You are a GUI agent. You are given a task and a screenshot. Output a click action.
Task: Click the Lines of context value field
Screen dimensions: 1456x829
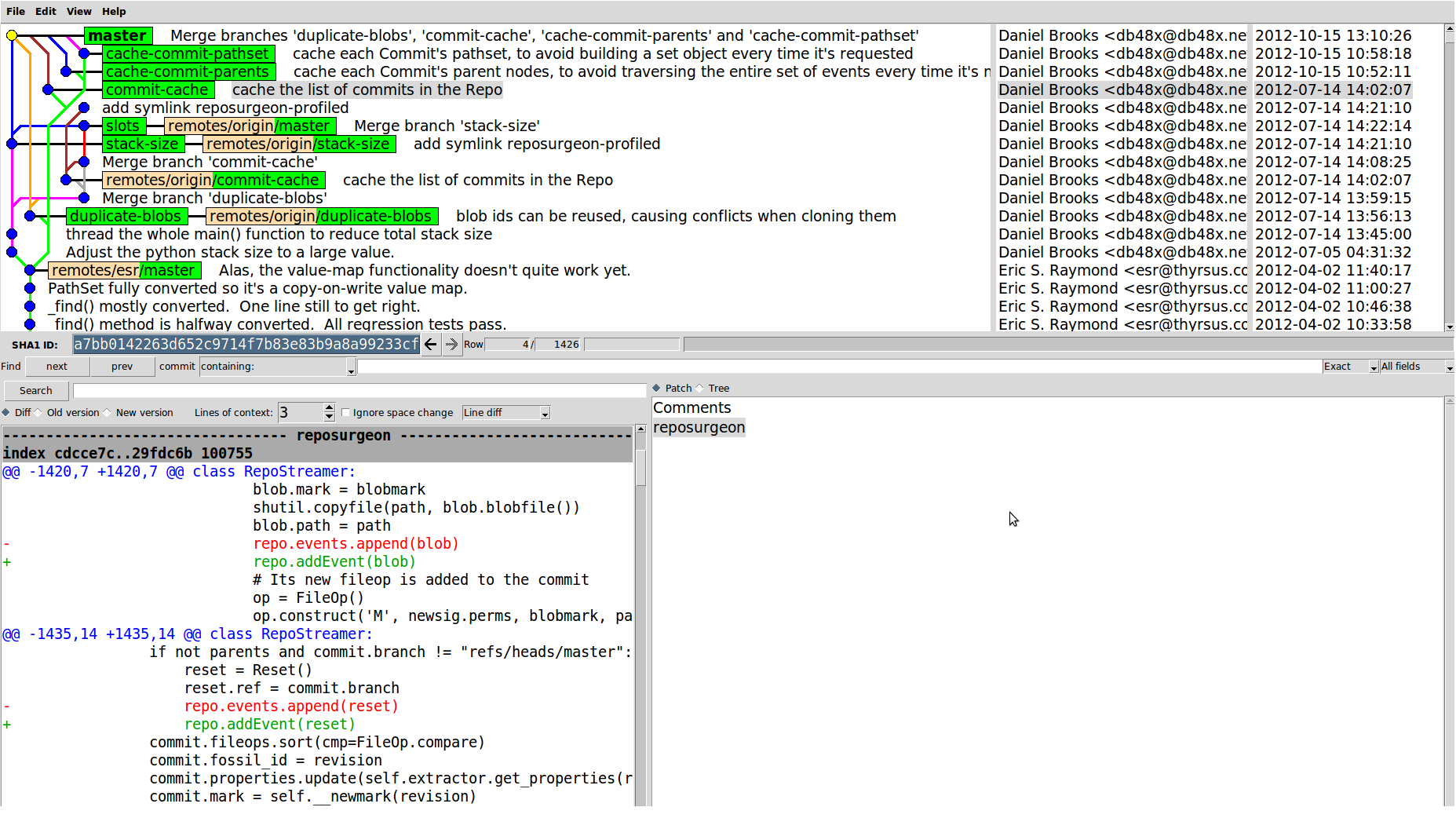(x=300, y=412)
